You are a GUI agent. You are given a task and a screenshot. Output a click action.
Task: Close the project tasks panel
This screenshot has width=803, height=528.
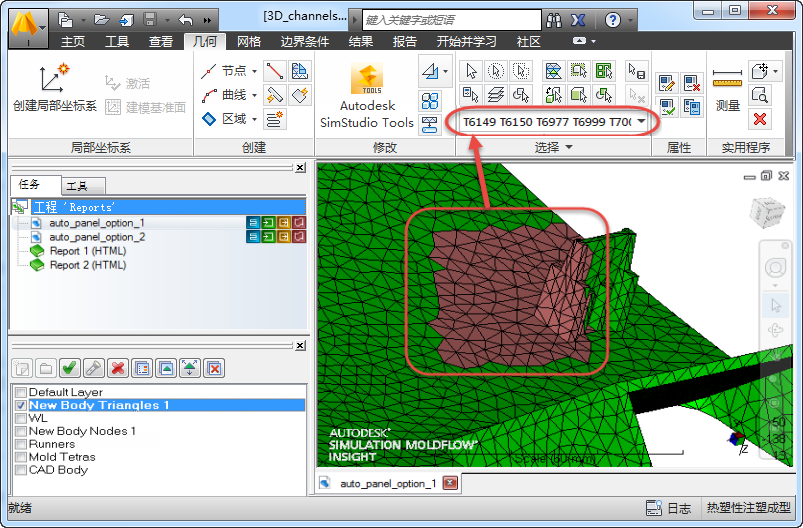[301, 167]
